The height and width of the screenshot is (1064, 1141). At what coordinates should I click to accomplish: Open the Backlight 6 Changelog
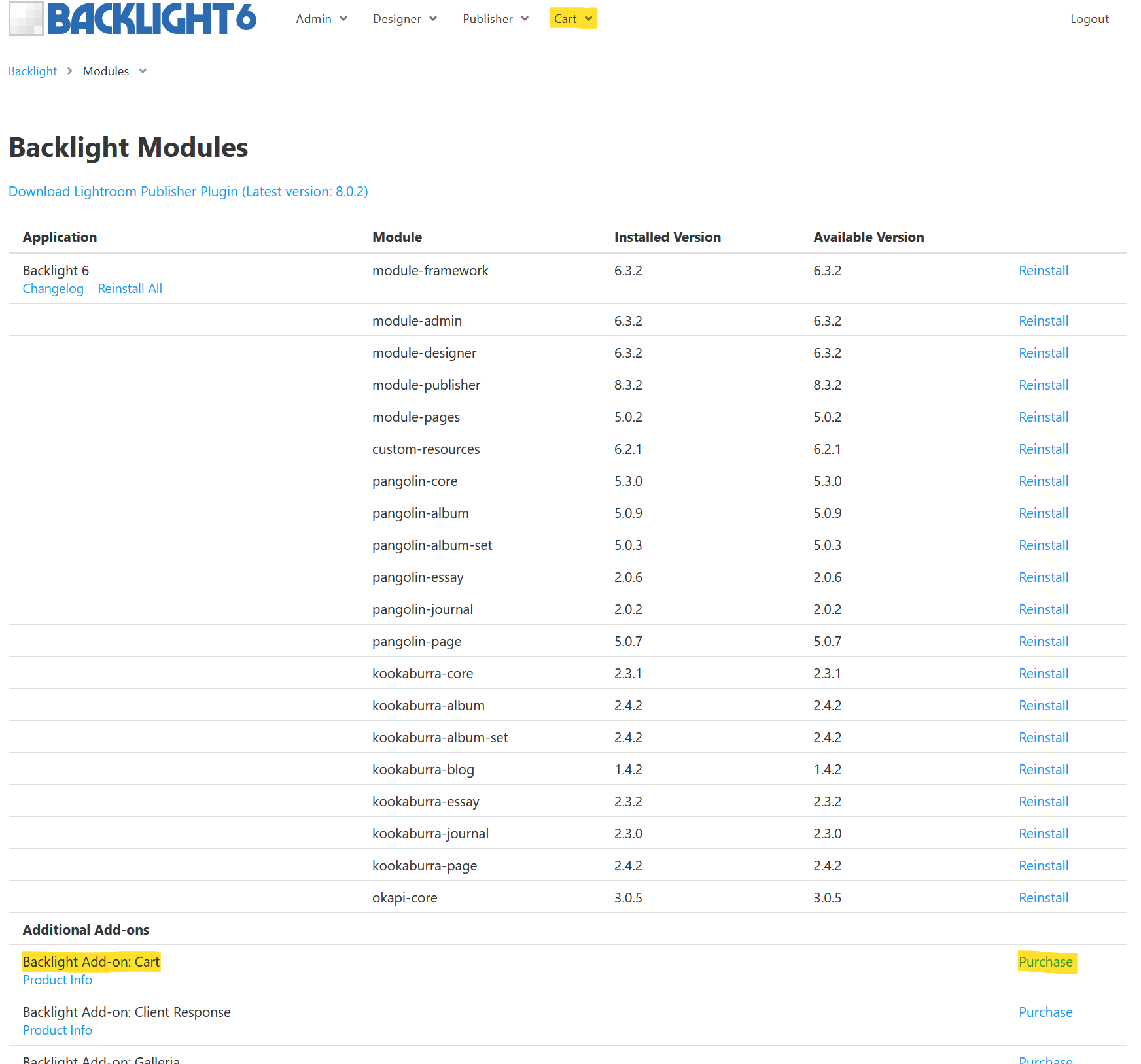pyautogui.click(x=53, y=289)
